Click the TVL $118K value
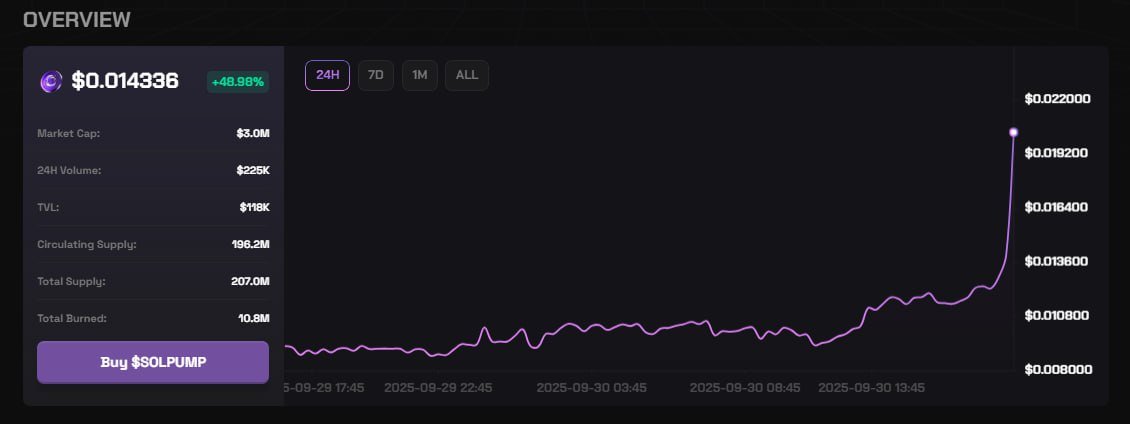1130x424 pixels. point(254,207)
